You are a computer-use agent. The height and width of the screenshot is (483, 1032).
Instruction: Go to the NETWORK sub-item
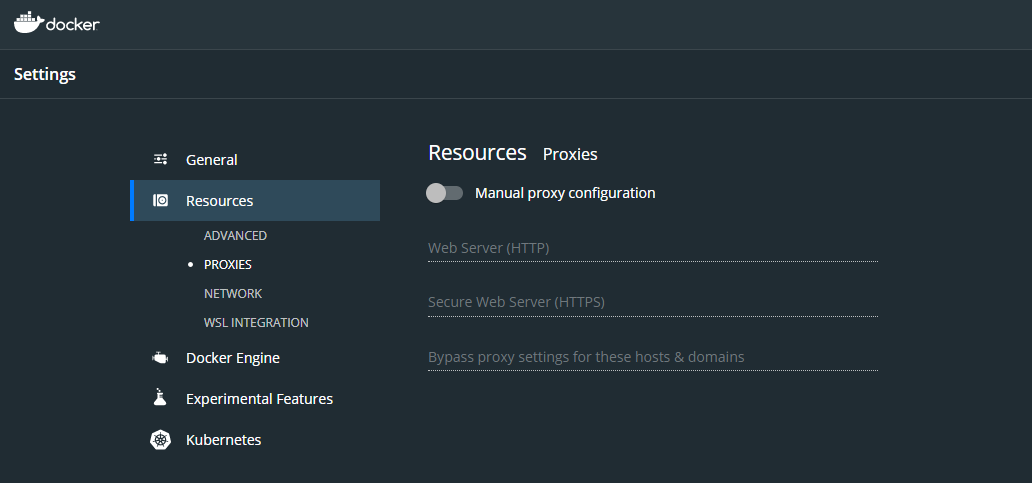point(233,293)
